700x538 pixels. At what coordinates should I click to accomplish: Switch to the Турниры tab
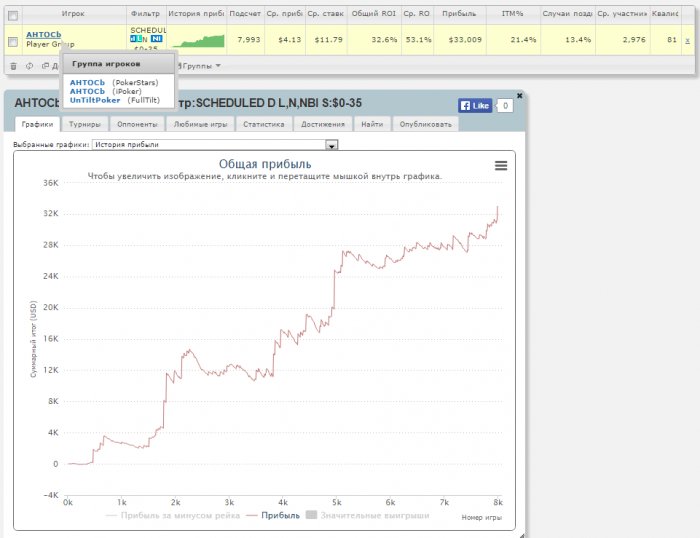tap(84, 125)
